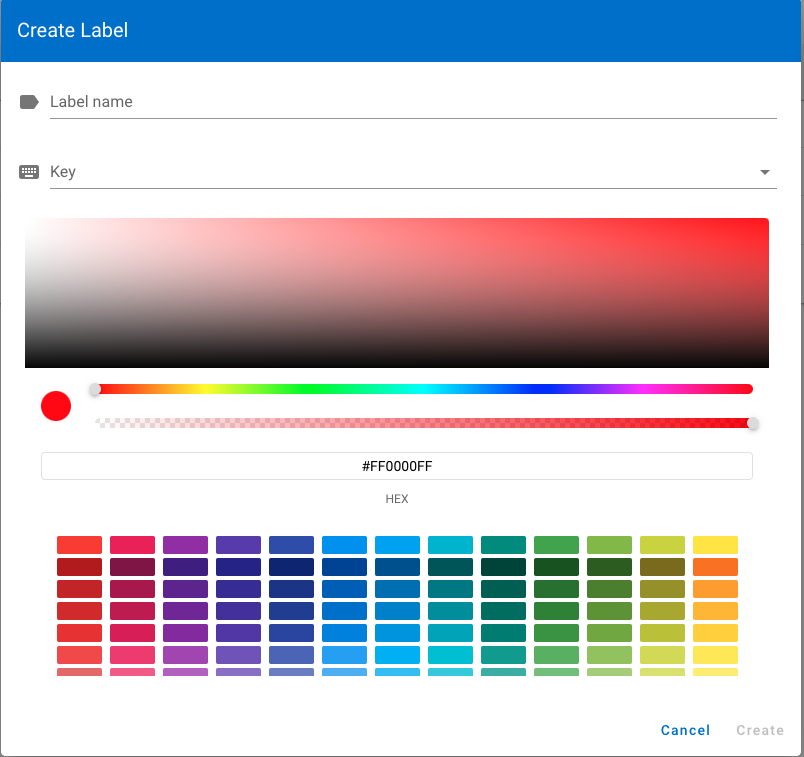Cancel the Create Label dialog

(x=685, y=730)
